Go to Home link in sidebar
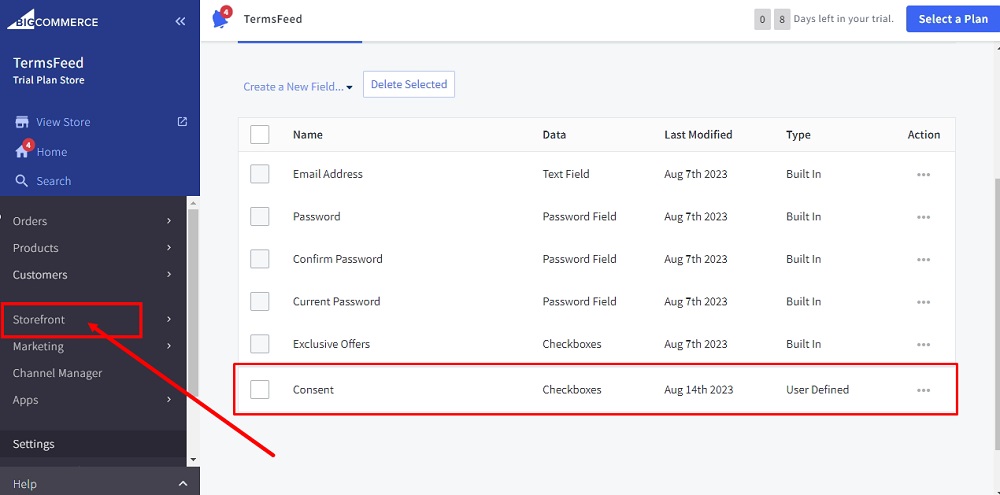This screenshot has height=495, width=1000. pos(52,152)
